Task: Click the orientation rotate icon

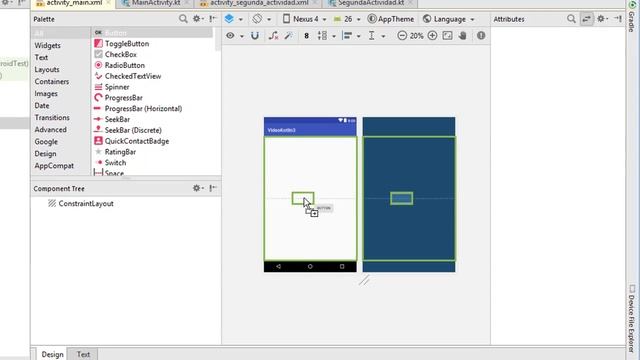Action: (261, 19)
